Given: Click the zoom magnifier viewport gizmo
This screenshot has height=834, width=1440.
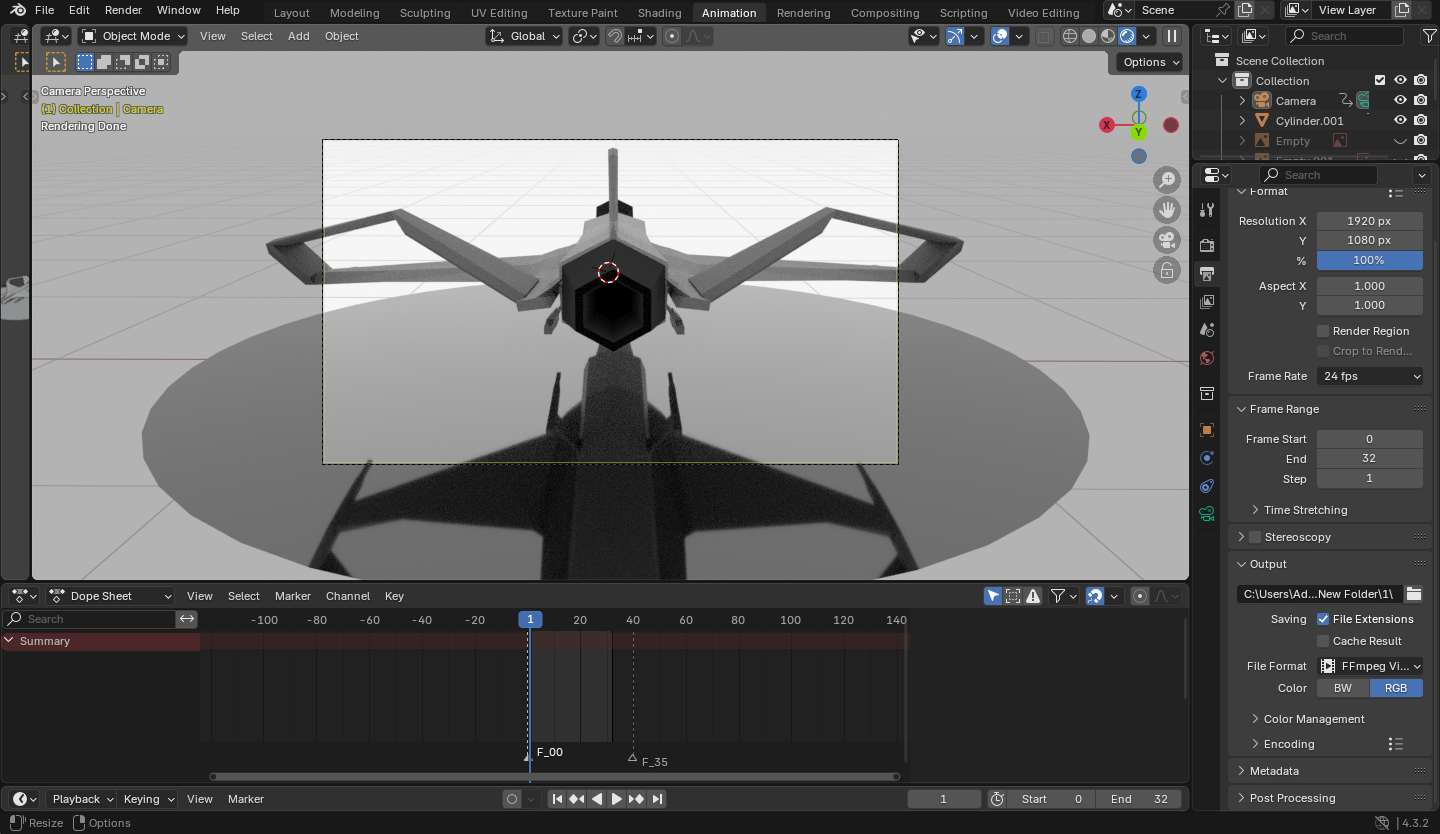Looking at the screenshot, I should 1166,180.
